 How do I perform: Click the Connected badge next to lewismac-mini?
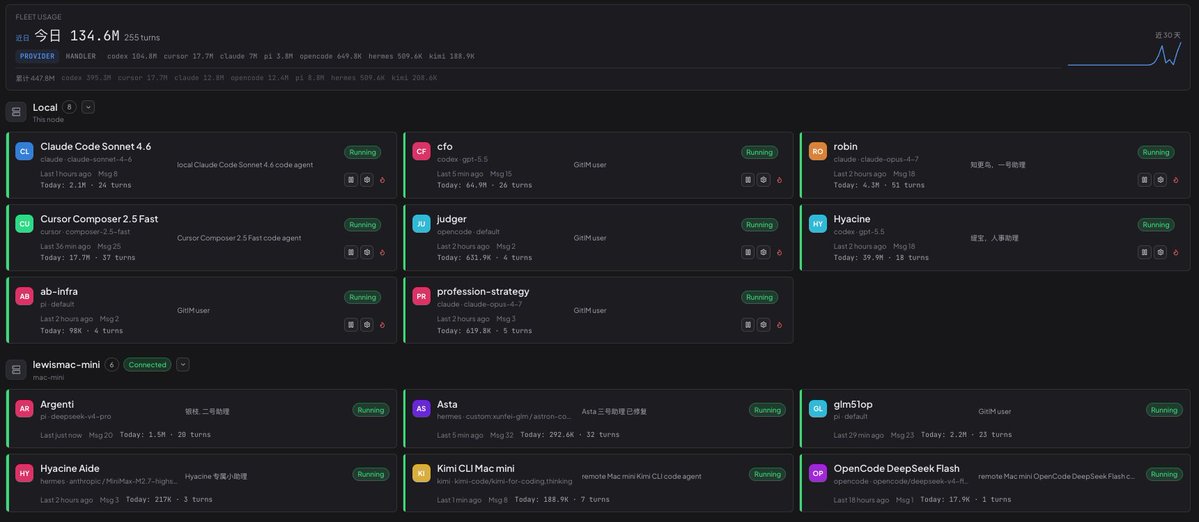click(148, 365)
